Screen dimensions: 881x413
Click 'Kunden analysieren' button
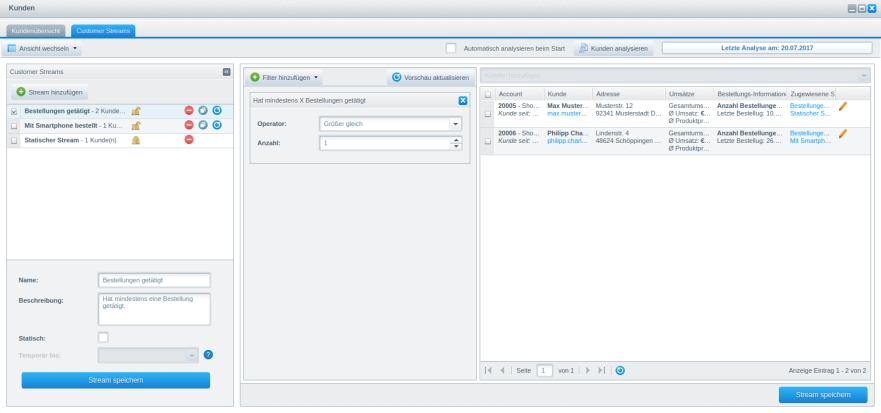tap(613, 48)
